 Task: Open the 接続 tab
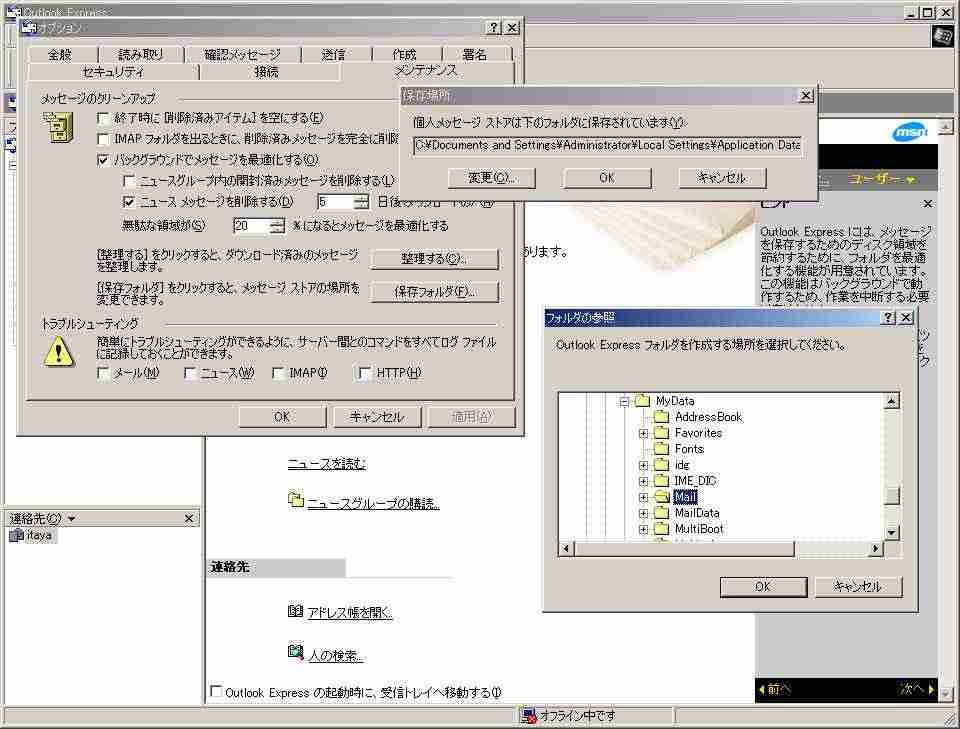[268, 72]
